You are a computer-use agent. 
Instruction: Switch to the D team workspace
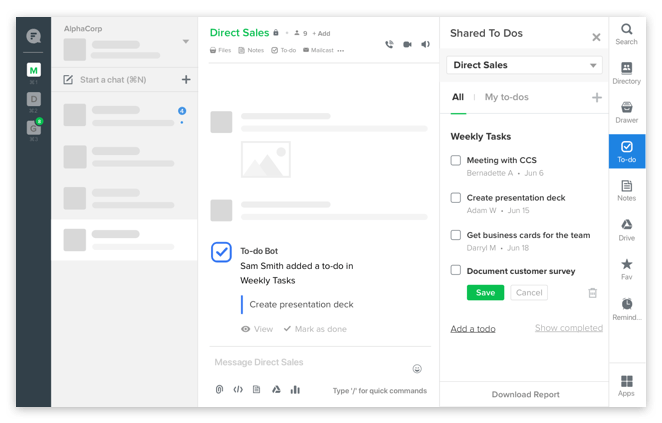click(x=33, y=99)
